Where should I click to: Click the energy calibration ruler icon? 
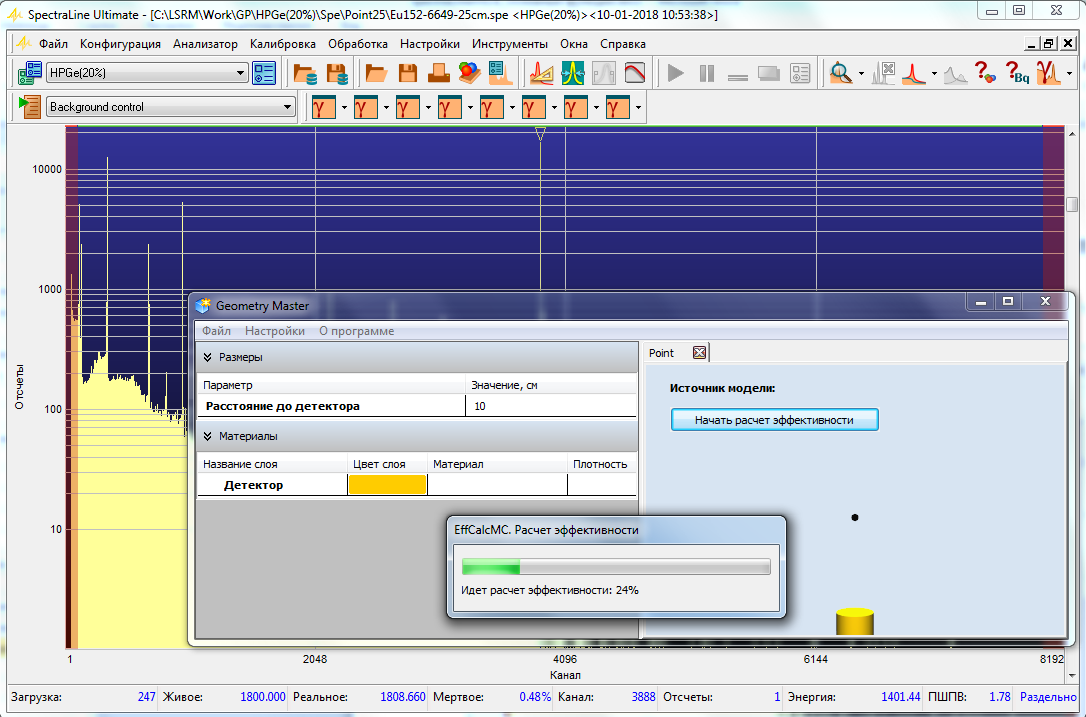(541, 73)
